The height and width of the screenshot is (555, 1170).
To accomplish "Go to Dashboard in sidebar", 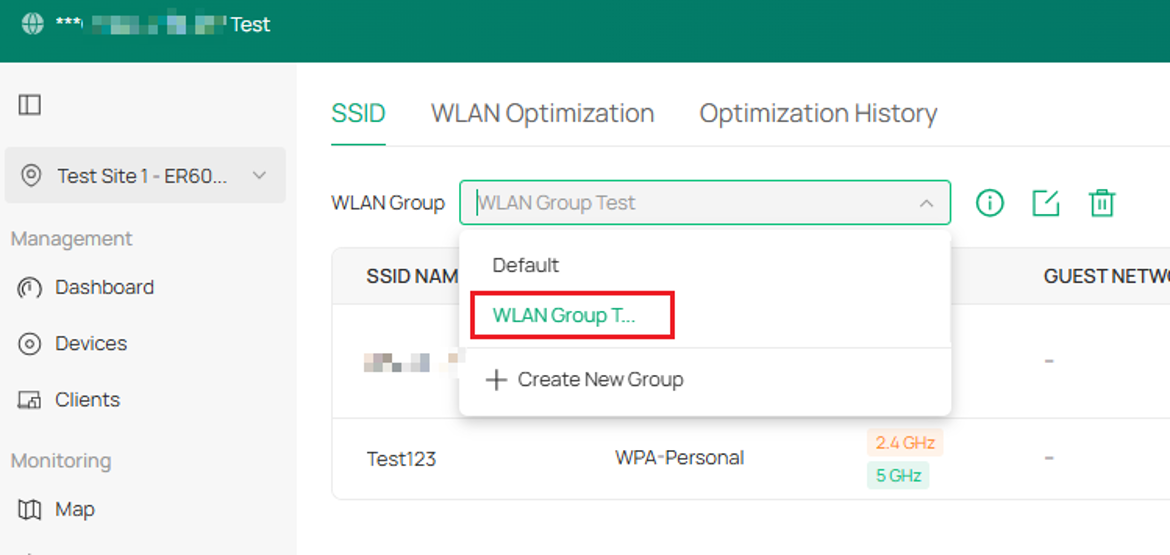I will (x=104, y=287).
